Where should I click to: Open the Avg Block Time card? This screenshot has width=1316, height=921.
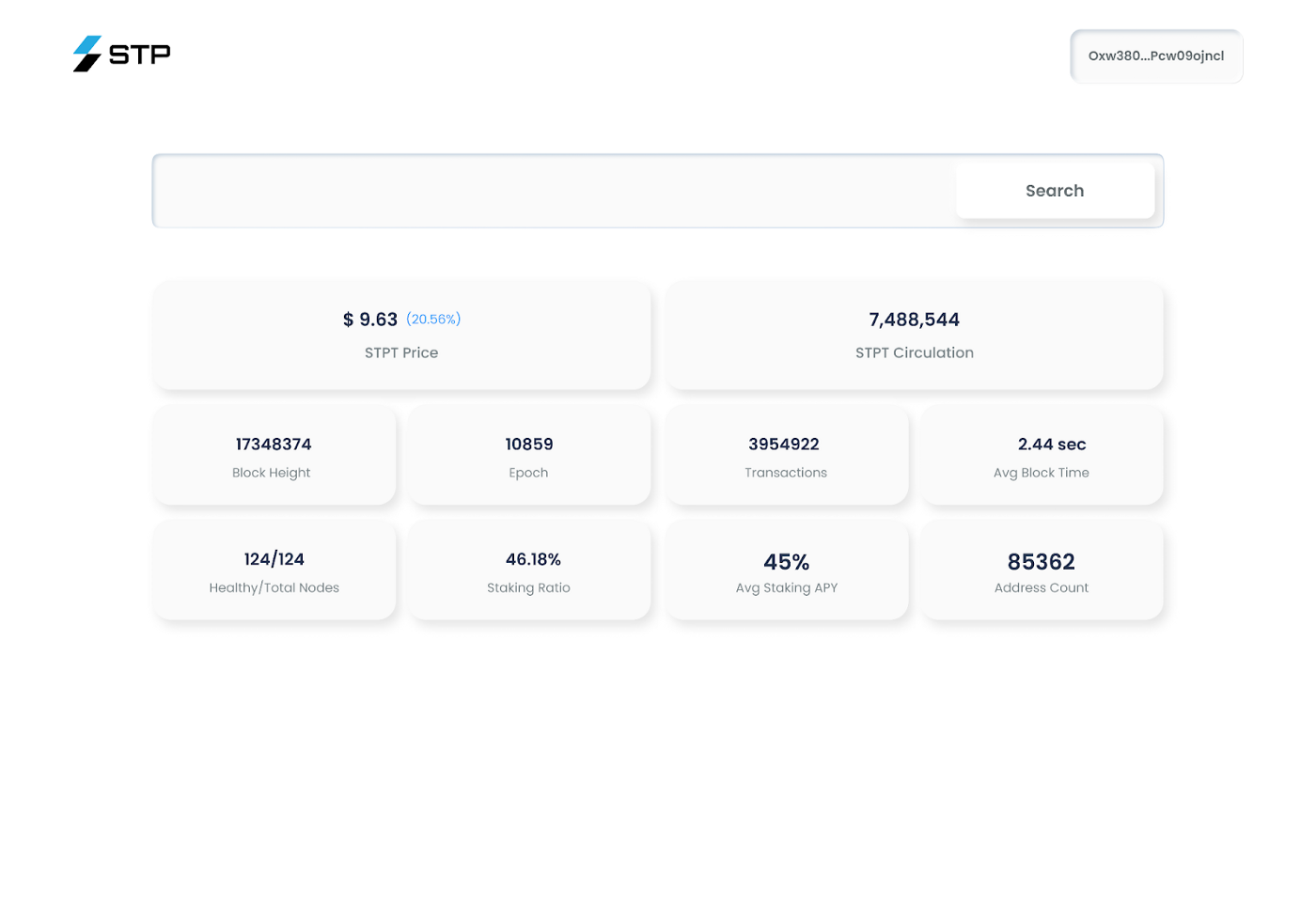point(1042,456)
